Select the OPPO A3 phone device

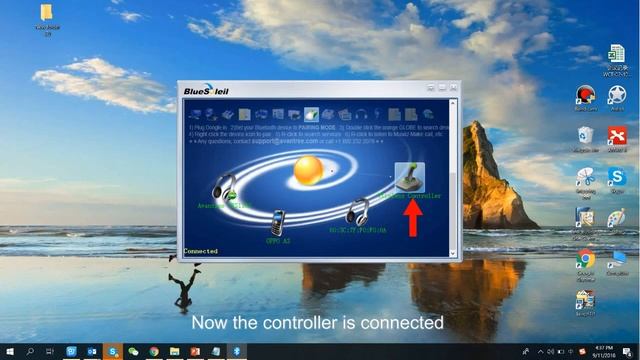[x=278, y=223]
